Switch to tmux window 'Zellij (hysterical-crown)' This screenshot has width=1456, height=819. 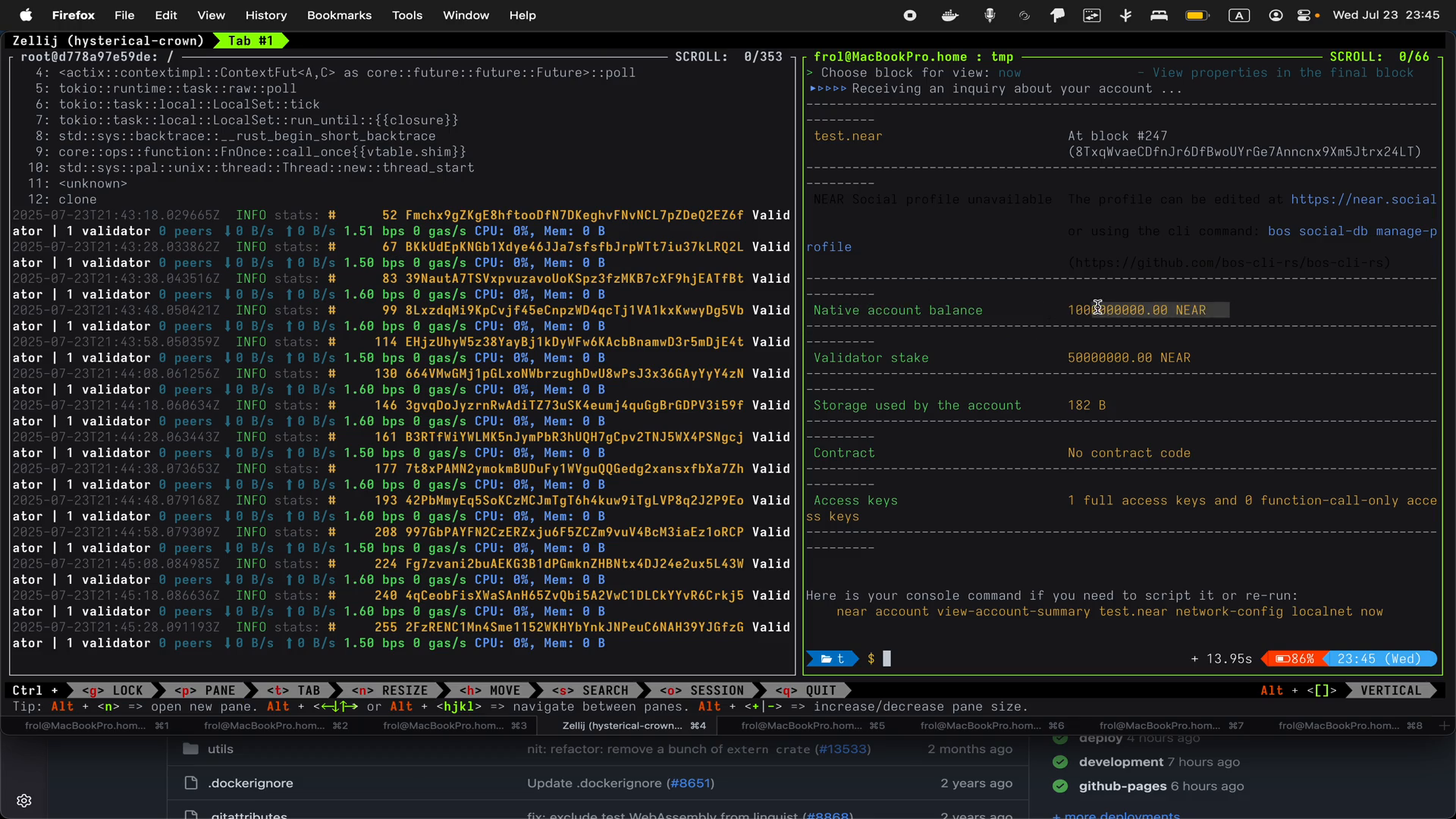(632, 726)
